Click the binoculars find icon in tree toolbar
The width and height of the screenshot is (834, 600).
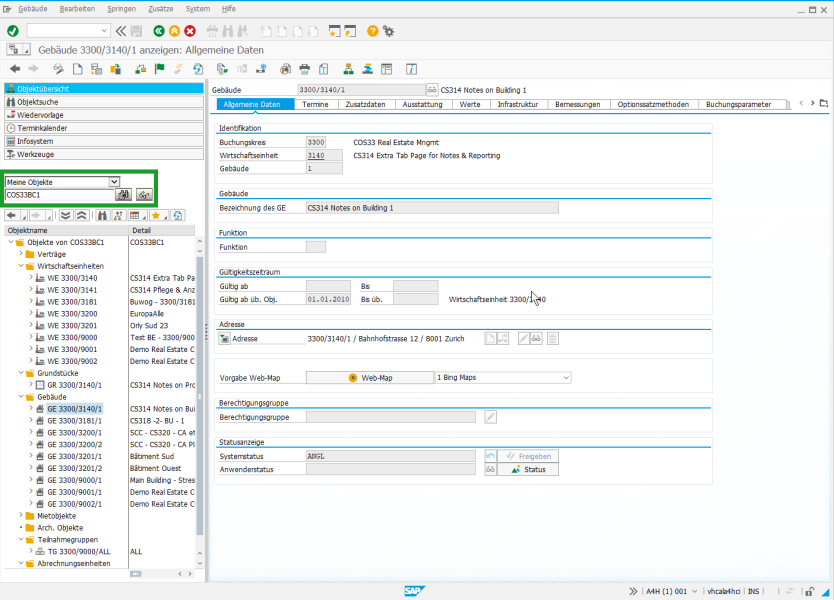(102, 215)
